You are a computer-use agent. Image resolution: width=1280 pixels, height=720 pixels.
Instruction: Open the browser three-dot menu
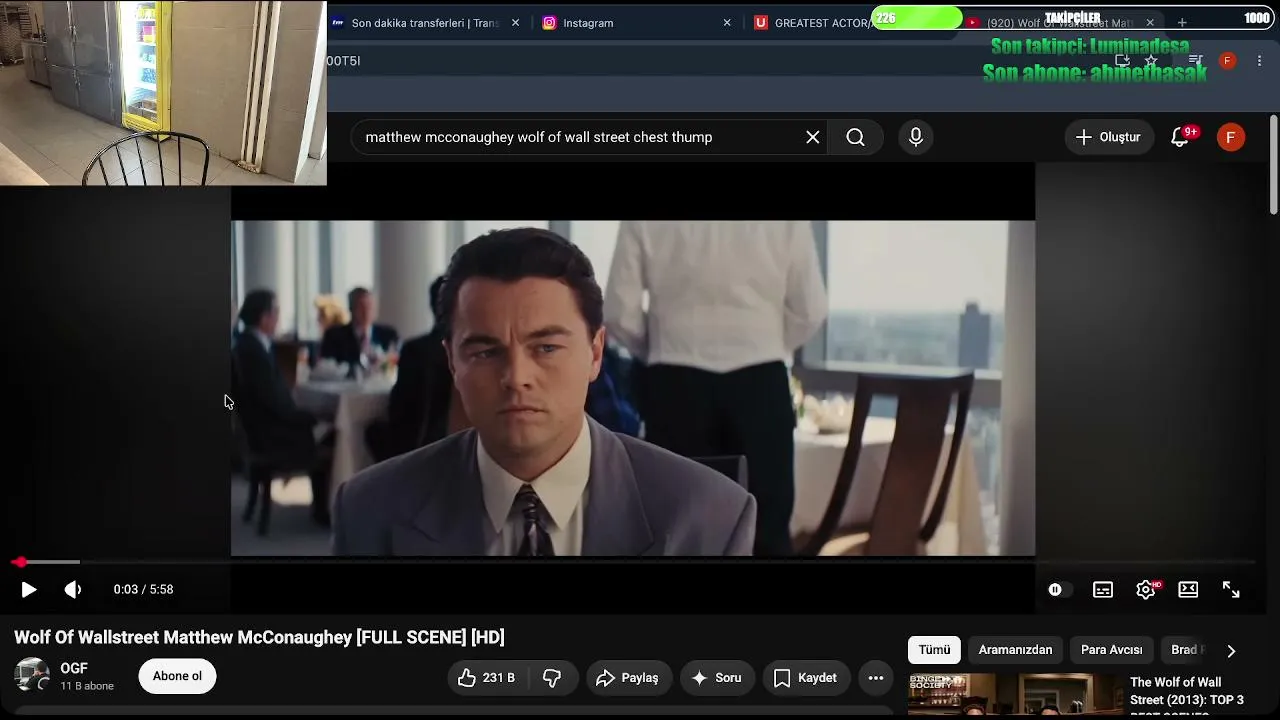click(1259, 61)
